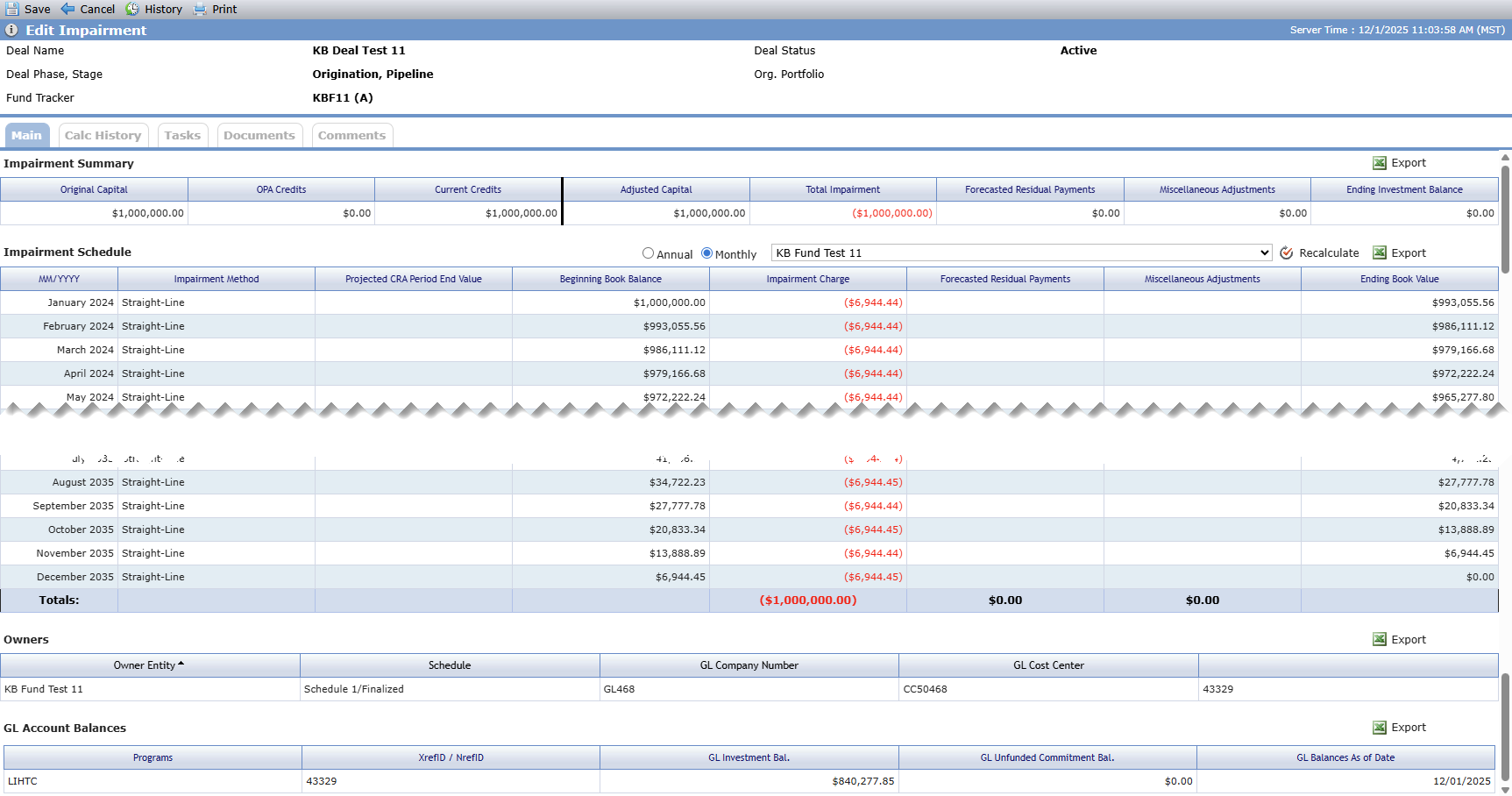Image resolution: width=1512 pixels, height=796 pixels.
Task: Click the GL Balances As of Date header
Action: (1345, 757)
